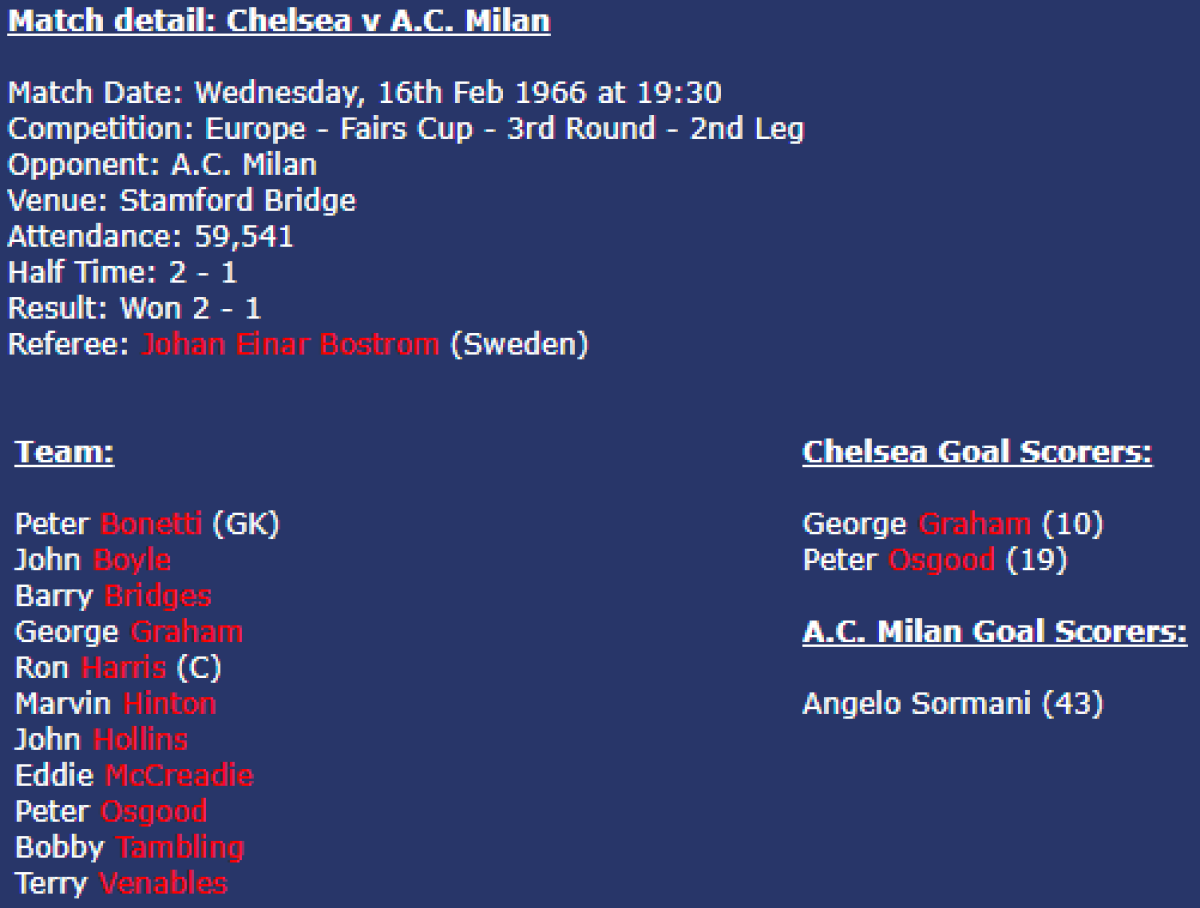
Task: Click Chelsea Goal Scorers heading
Action: tap(977, 453)
